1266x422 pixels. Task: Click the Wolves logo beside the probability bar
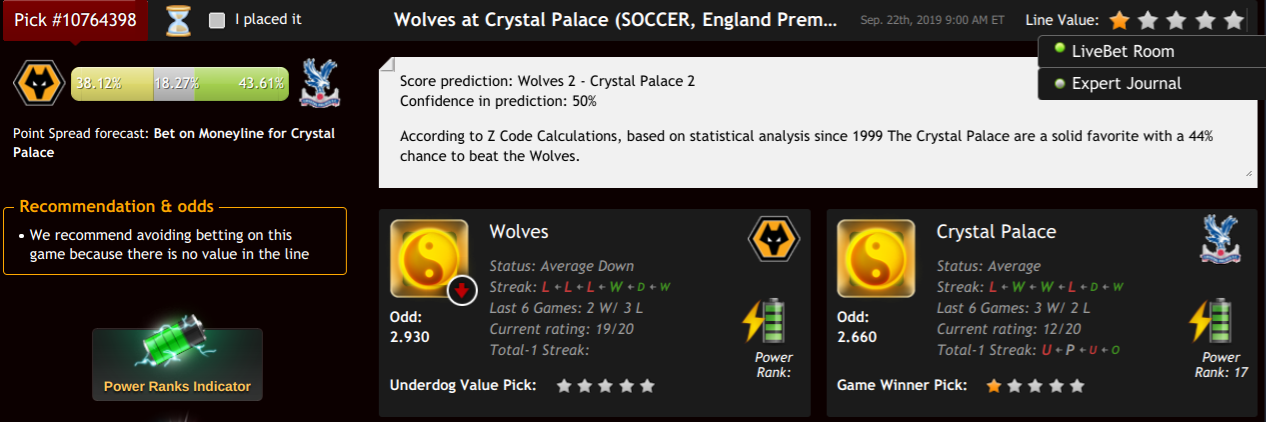[39, 84]
